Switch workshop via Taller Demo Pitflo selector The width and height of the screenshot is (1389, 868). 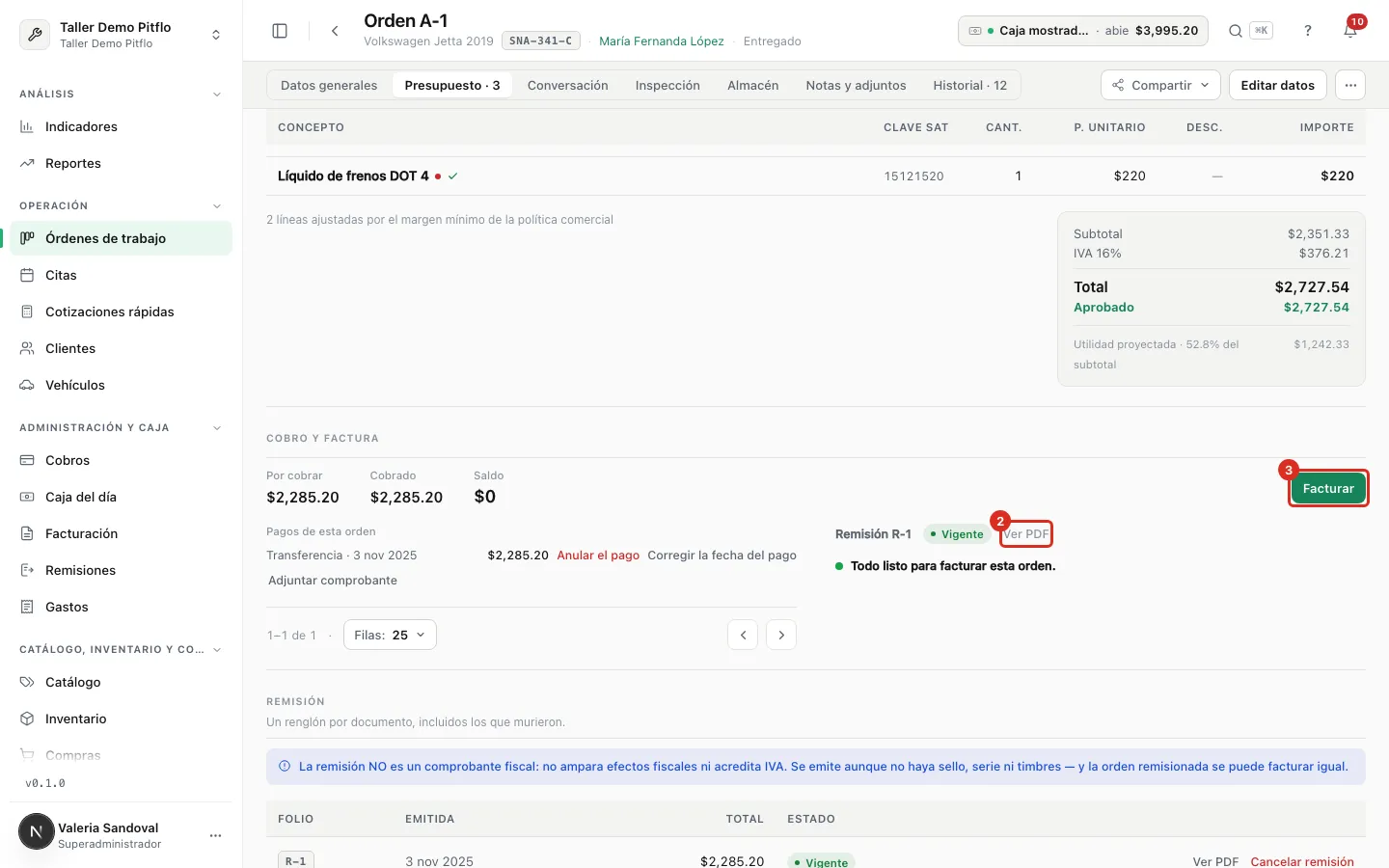coord(121,35)
